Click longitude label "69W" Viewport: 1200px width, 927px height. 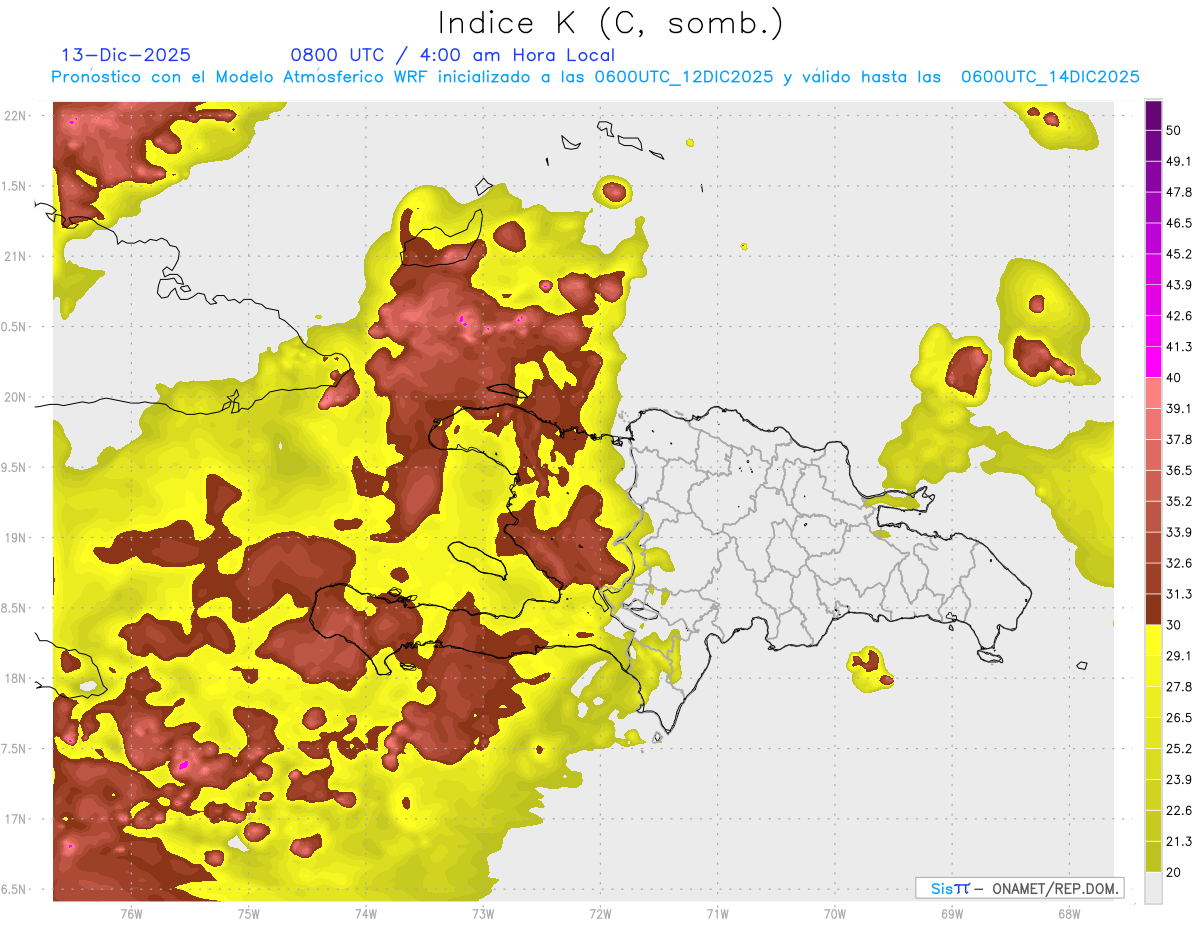(x=951, y=913)
